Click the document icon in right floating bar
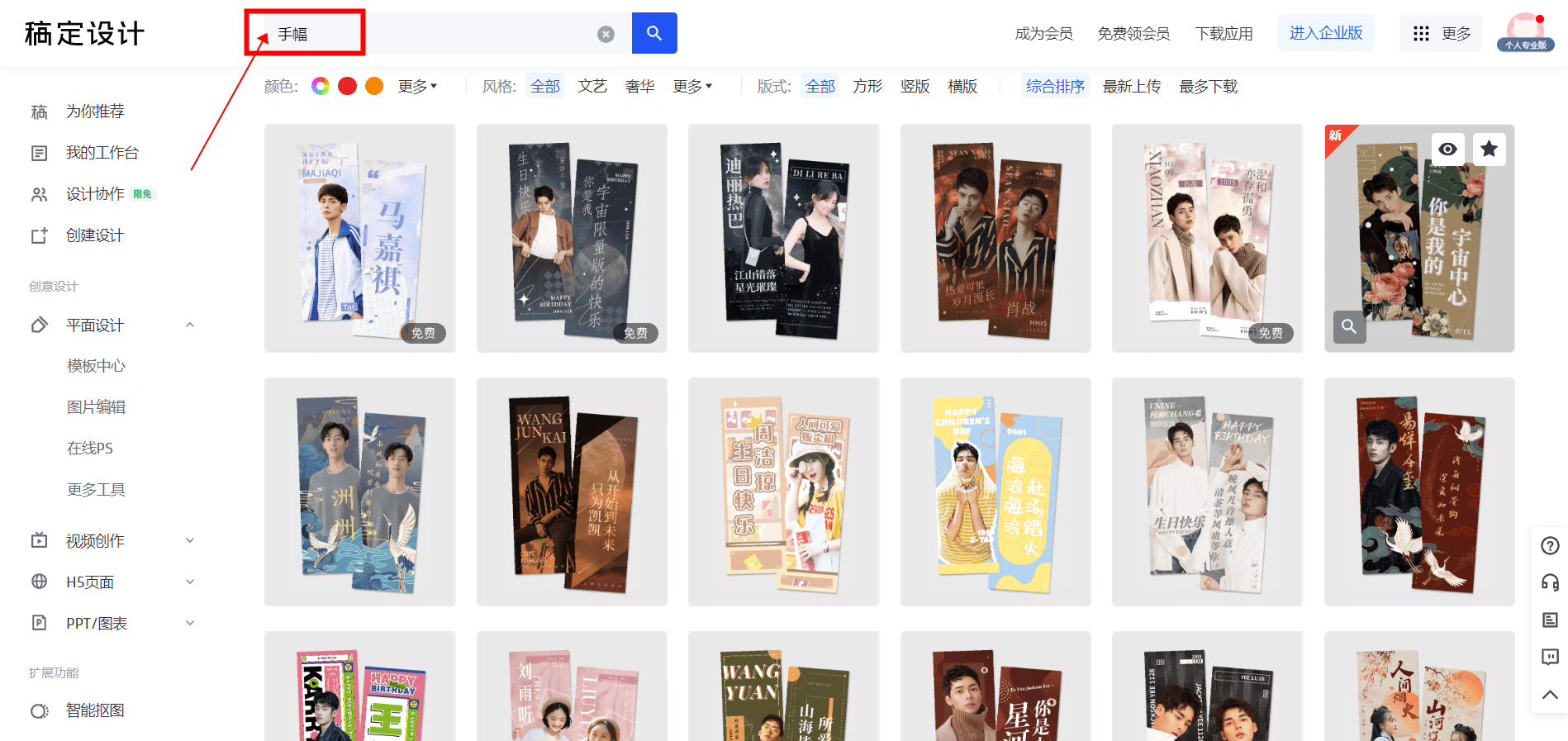Image resolution: width=1568 pixels, height=741 pixels. click(x=1550, y=620)
